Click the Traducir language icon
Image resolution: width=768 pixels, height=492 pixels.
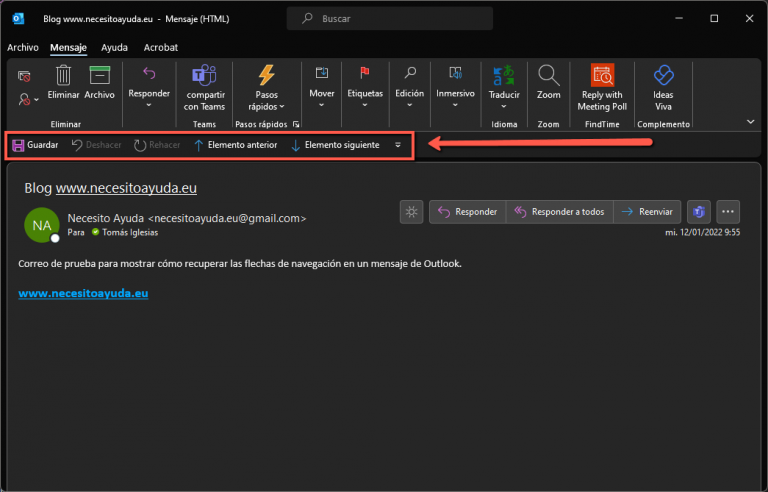point(504,75)
